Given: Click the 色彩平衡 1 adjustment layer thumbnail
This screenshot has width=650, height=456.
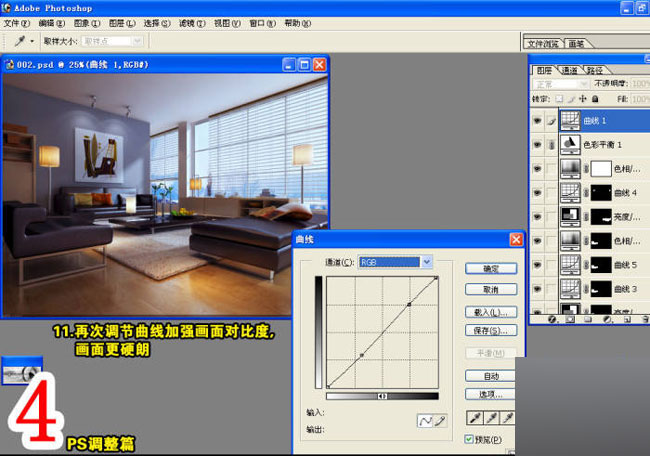Looking at the screenshot, I should 570,145.
